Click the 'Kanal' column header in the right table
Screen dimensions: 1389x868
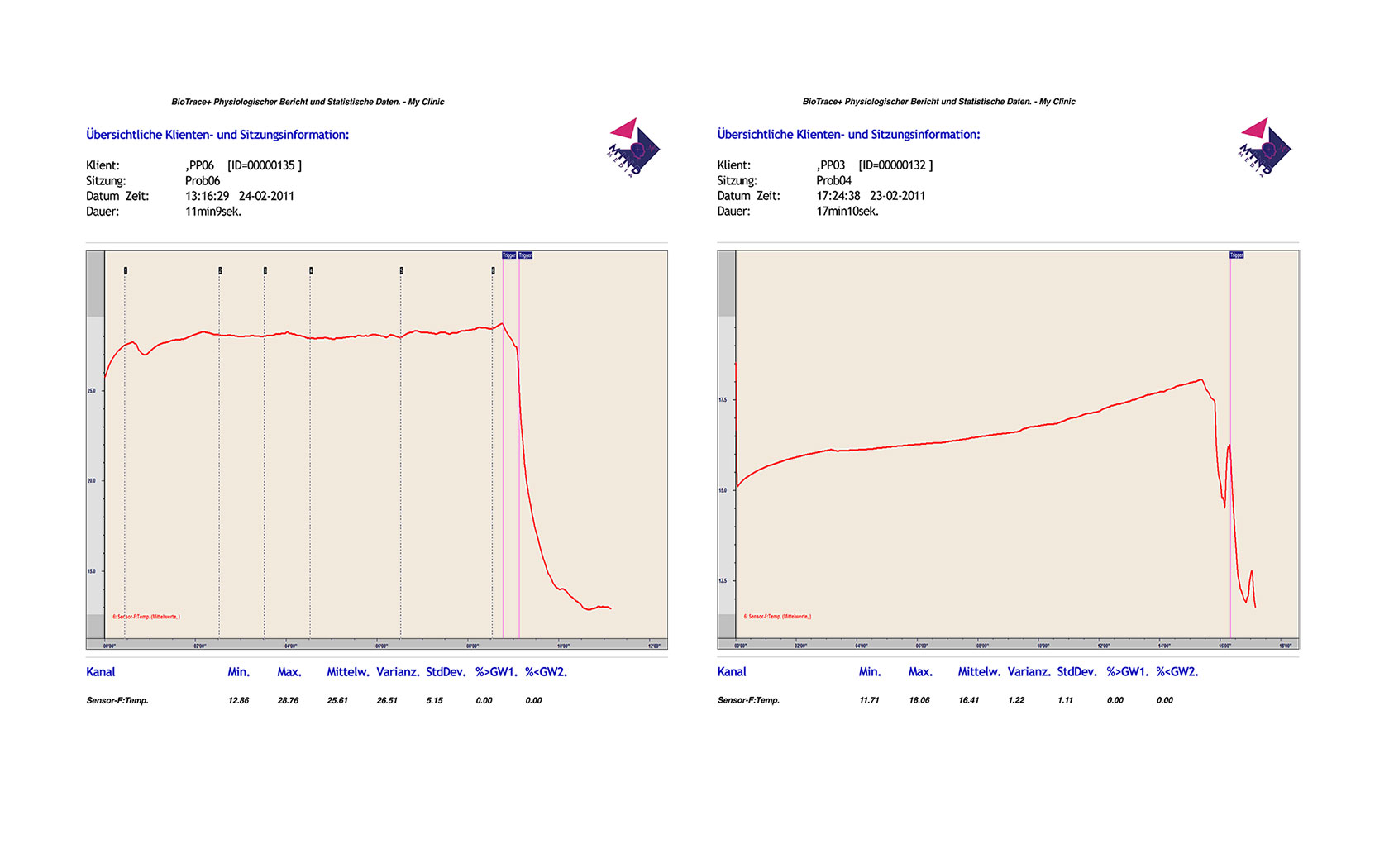[x=732, y=672]
